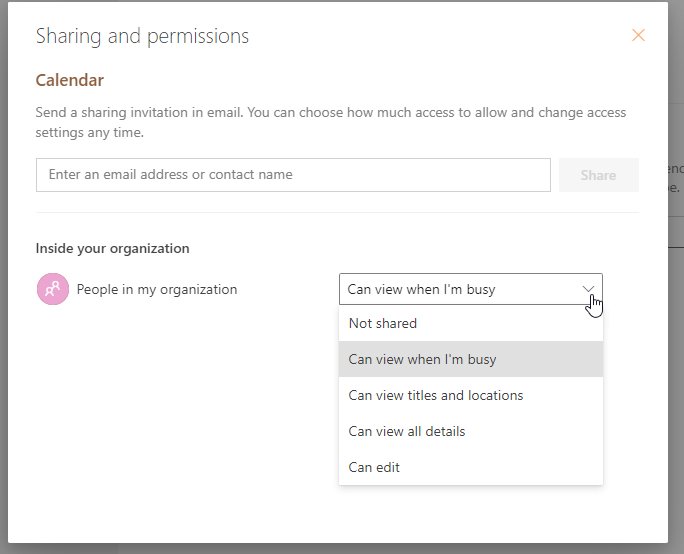
Task: Choose 'Can view when I'm busy' in list
Action: 471,359
